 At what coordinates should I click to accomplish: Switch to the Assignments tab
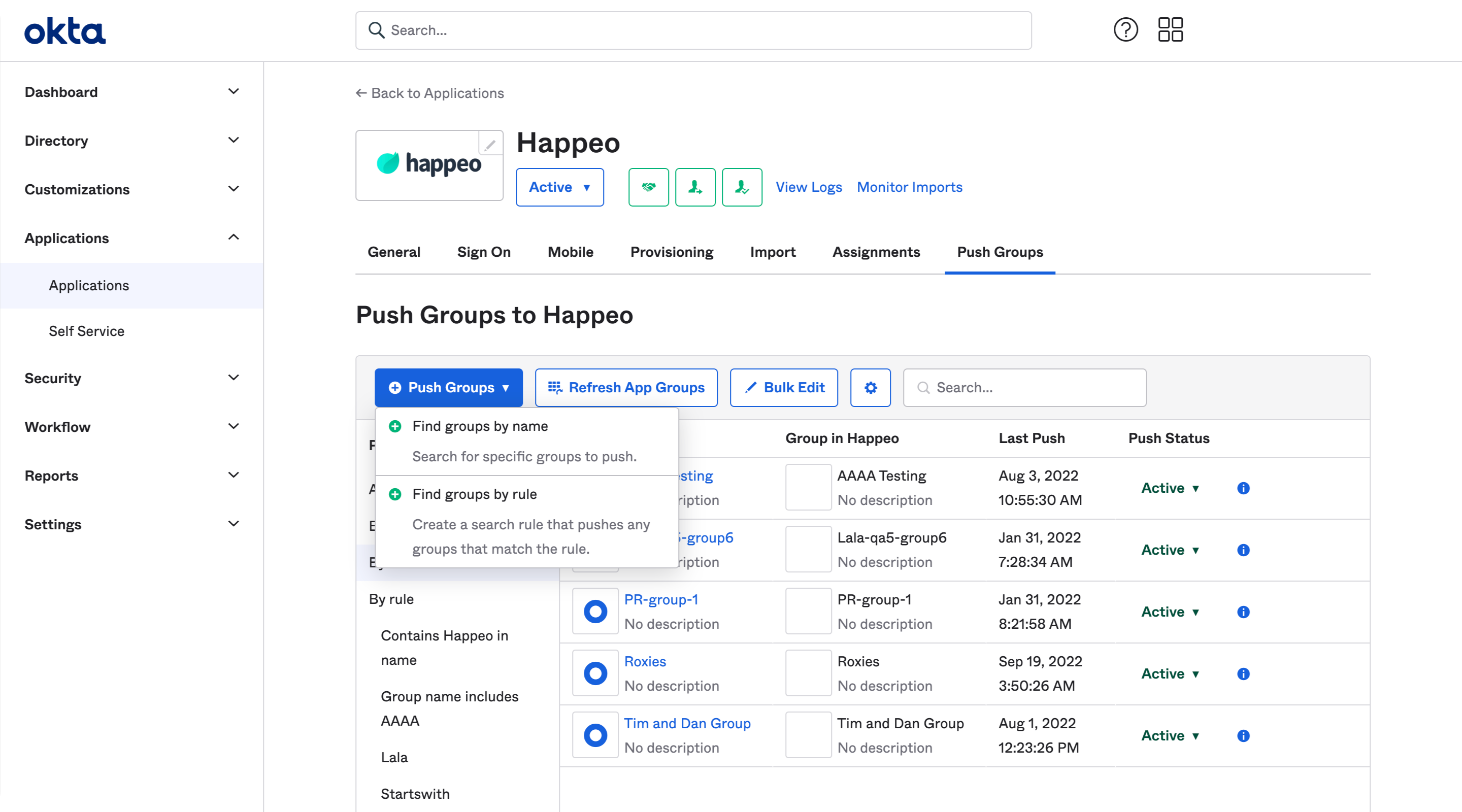pos(876,252)
